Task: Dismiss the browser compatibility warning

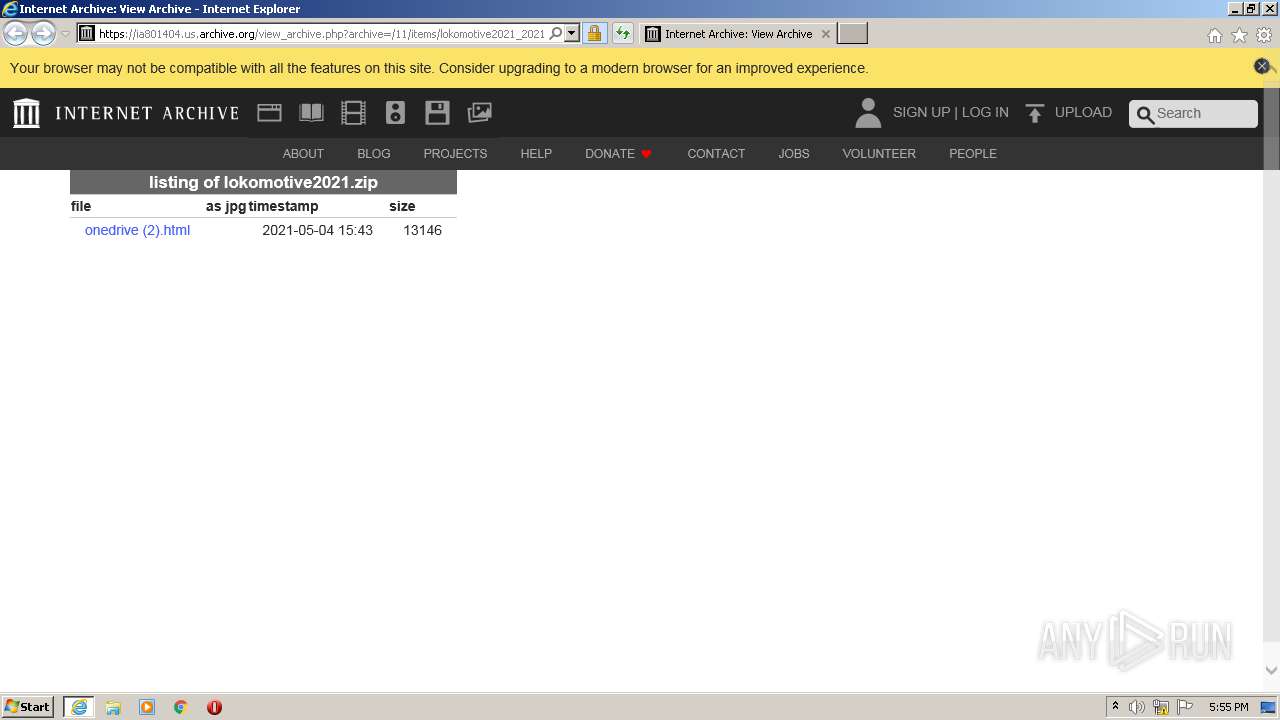Action: click(x=1261, y=66)
